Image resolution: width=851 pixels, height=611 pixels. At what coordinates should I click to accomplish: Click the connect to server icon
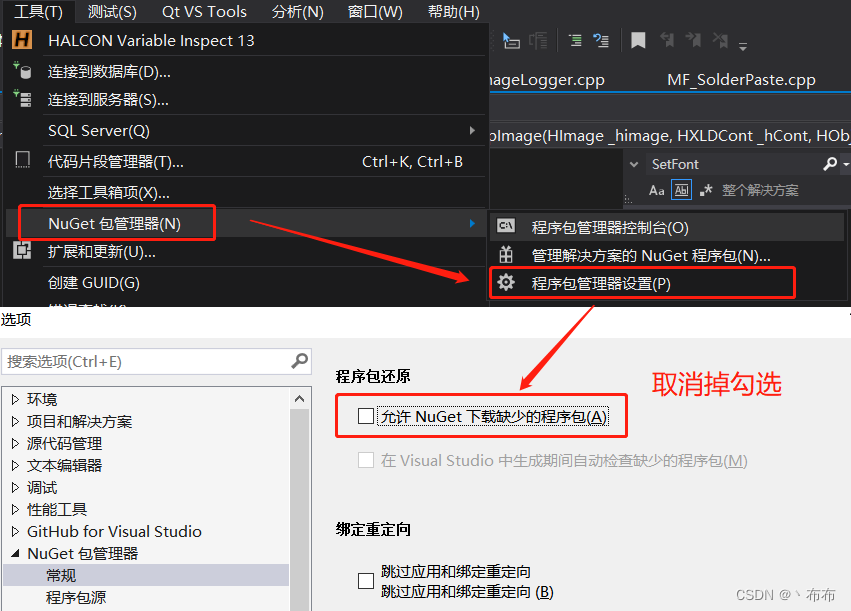point(22,98)
